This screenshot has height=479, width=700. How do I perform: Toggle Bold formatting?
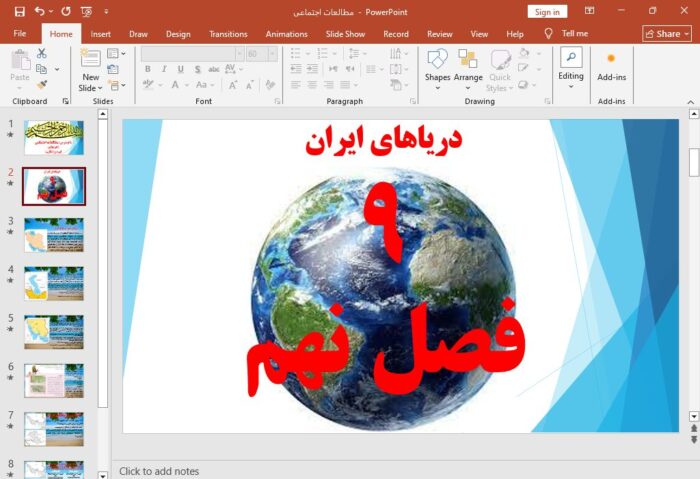(x=148, y=69)
